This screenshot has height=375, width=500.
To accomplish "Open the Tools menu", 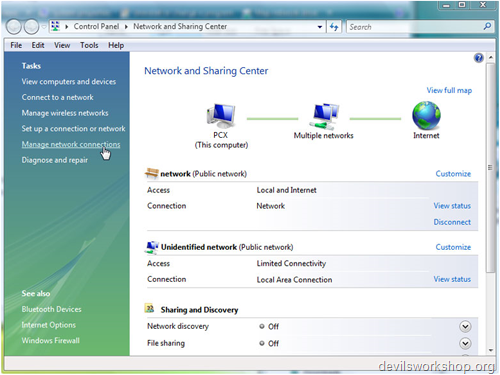I will (x=89, y=45).
